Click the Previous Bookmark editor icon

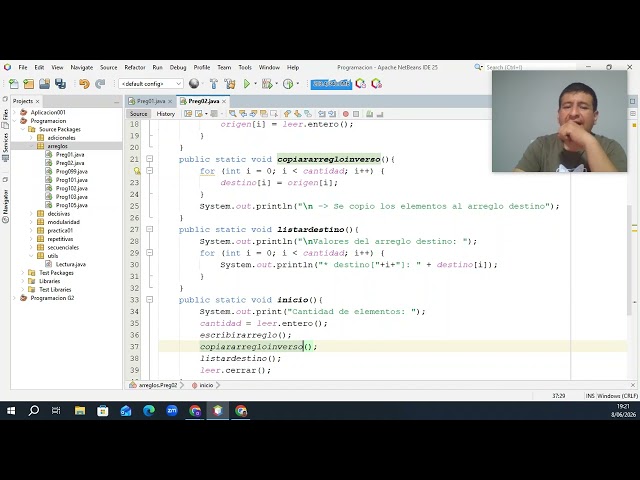point(287,114)
